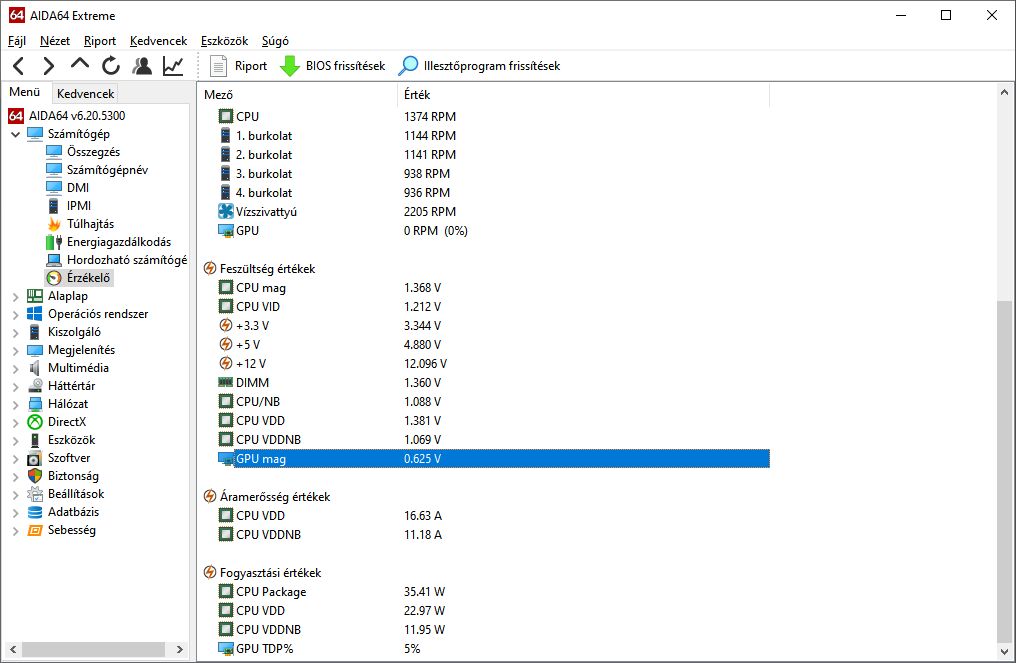Open the user favorites icon in toolbar
Screen dimensions: 1016x663
142,65
